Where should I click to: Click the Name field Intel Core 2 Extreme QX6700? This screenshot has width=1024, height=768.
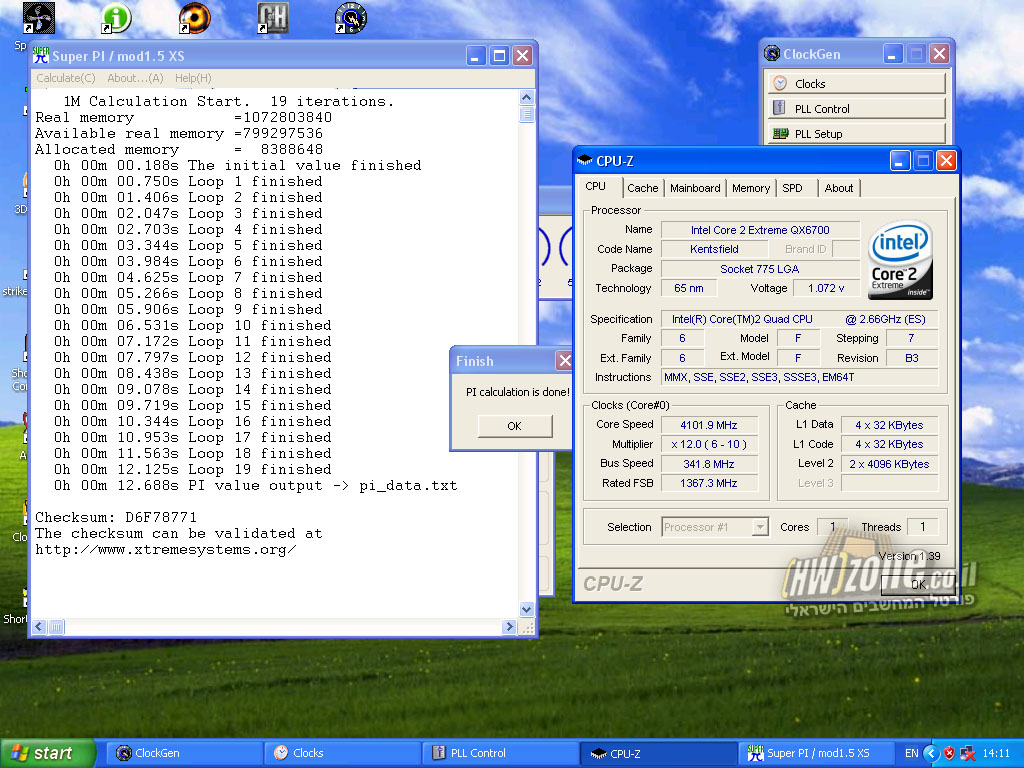click(760, 230)
